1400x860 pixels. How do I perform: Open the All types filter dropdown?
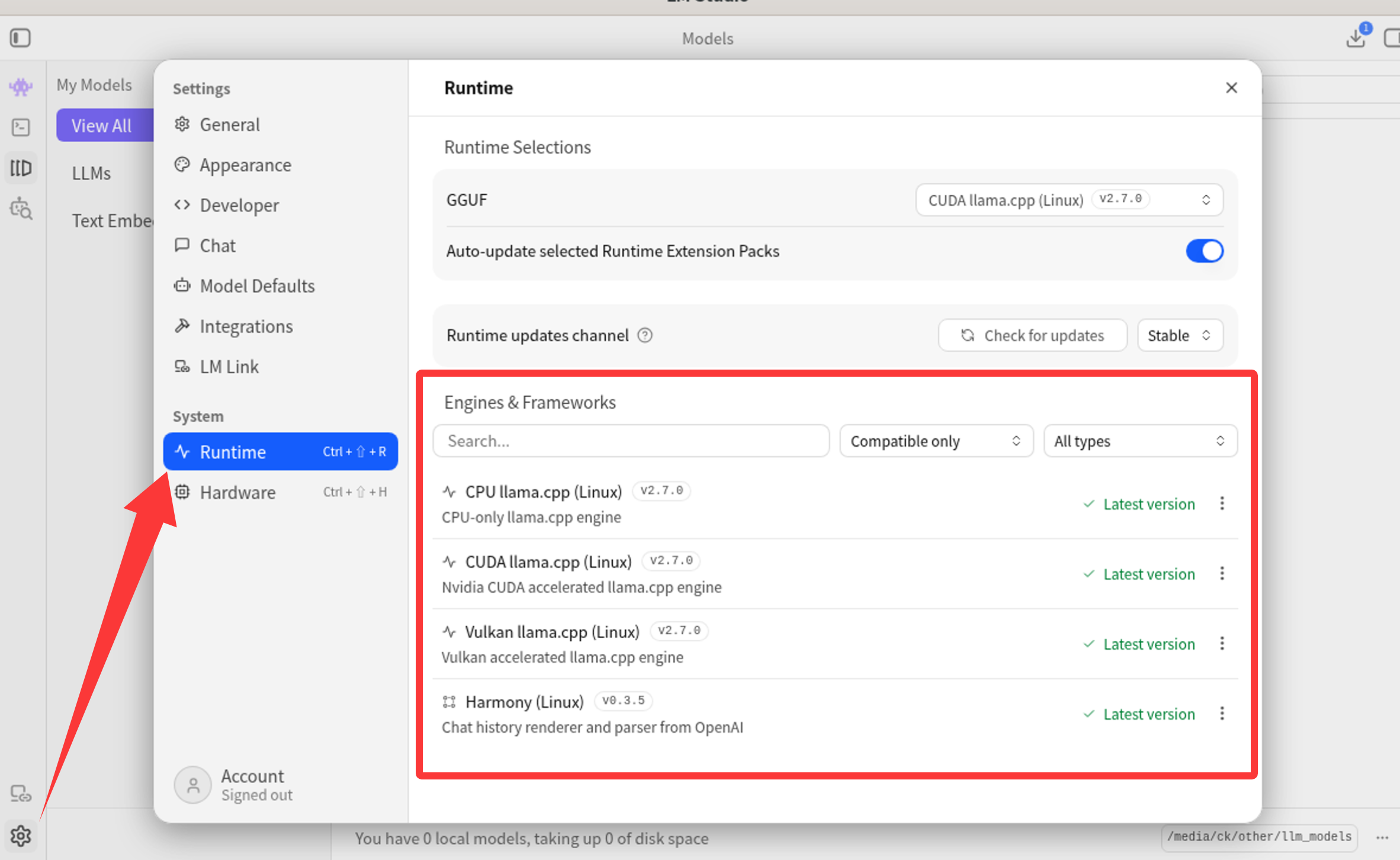[x=1139, y=441]
